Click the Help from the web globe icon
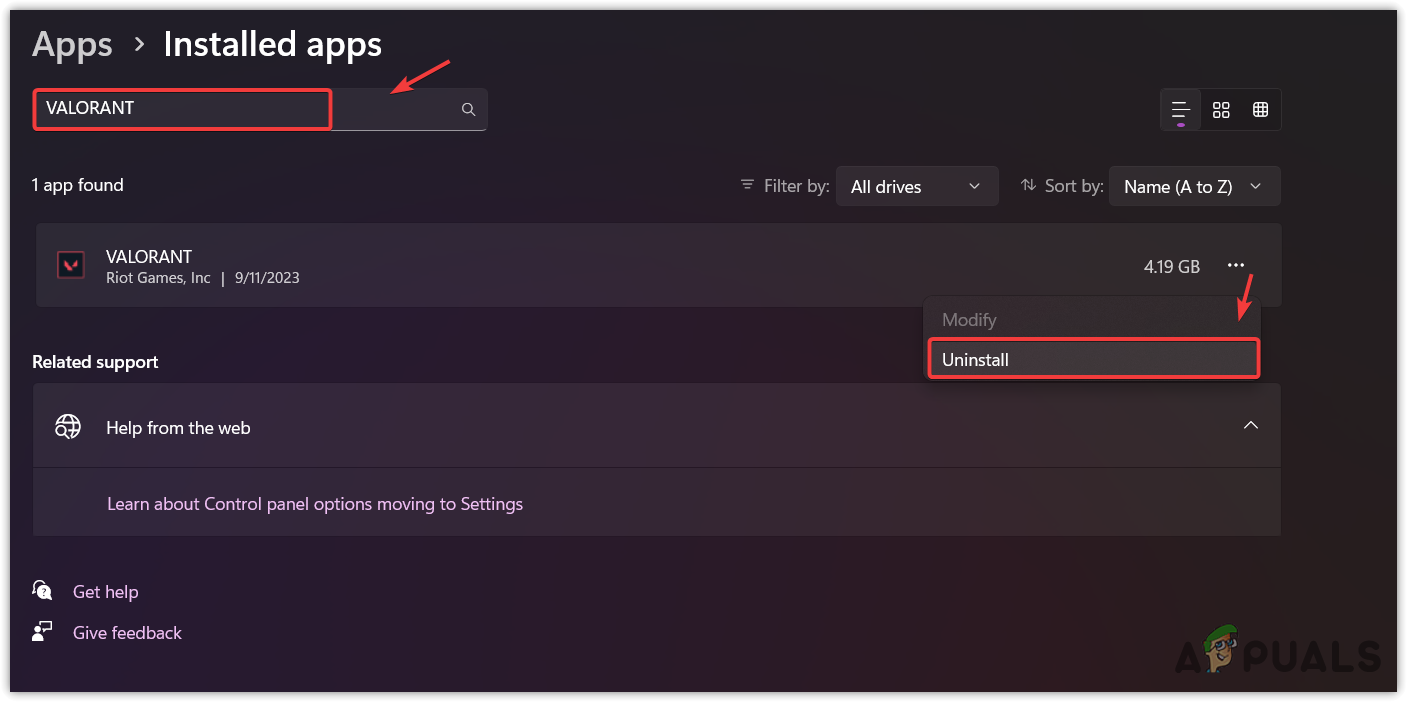 [x=68, y=427]
